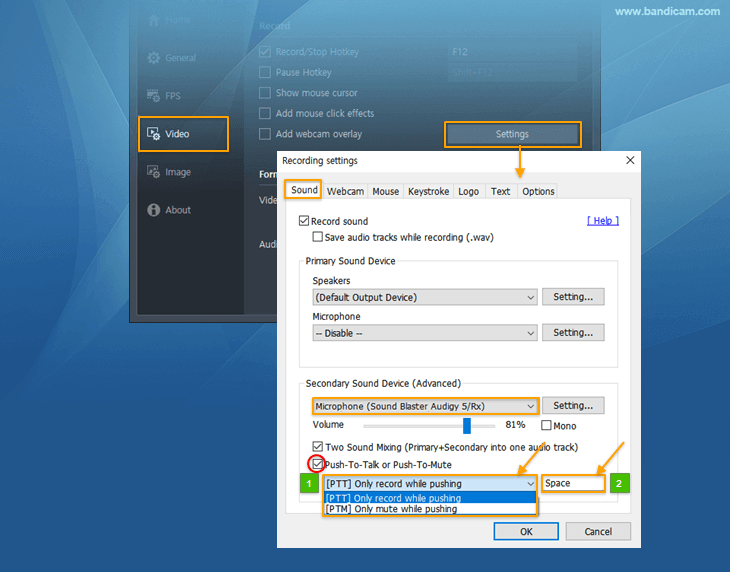Toggle the Mono checkbox
The width and height of the screenshot is (730, 572).
(x=547, y=425)
